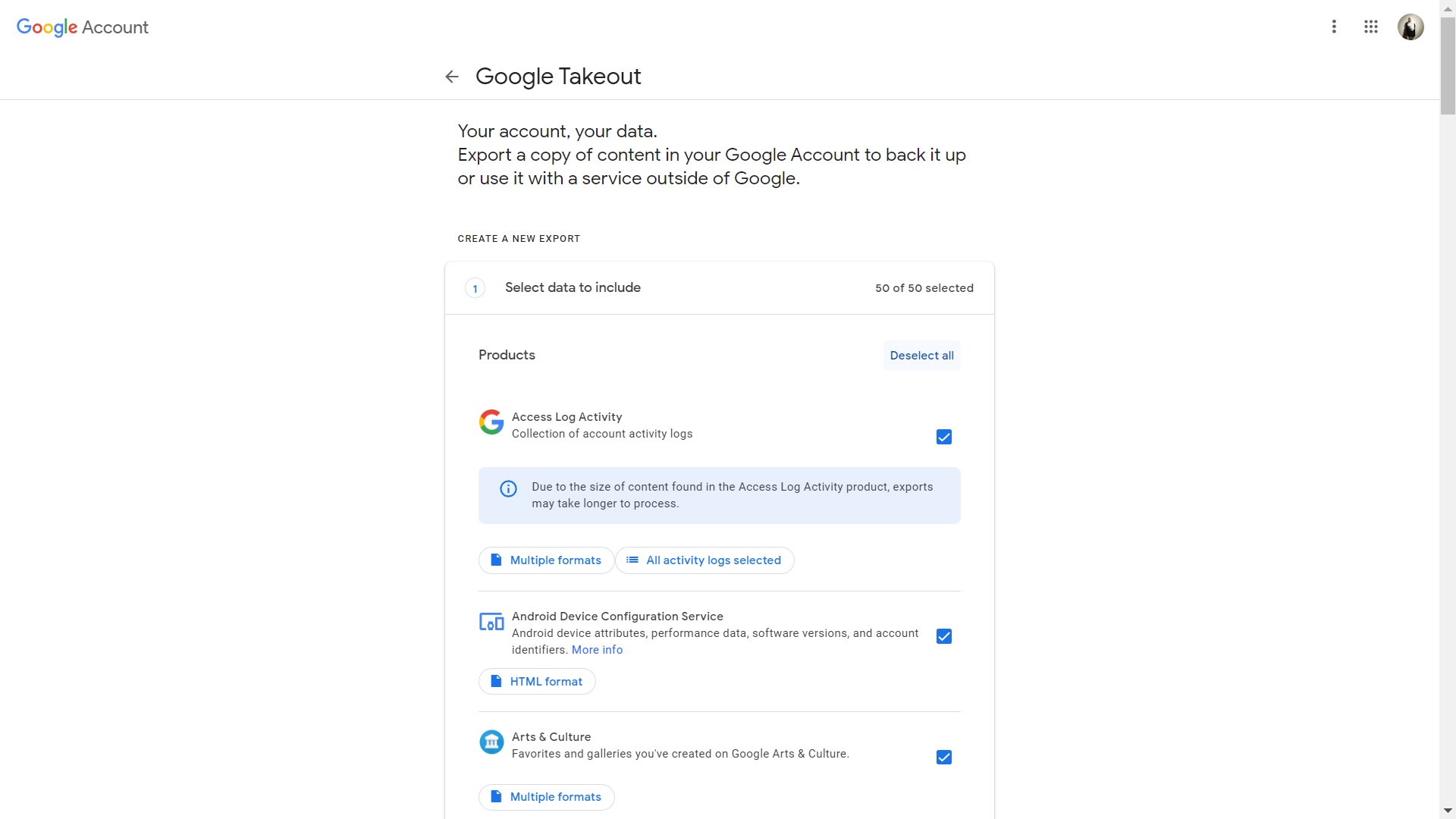The image size is (1456, 819).
Task: Click the '50 of 50 selected' counter text
Action: click(924, 288)
